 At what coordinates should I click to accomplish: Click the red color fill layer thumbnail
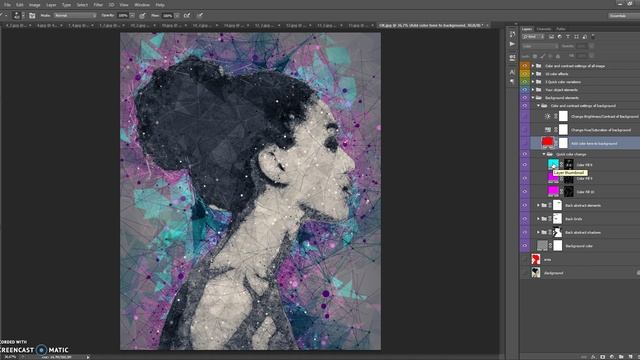(547, 142)
